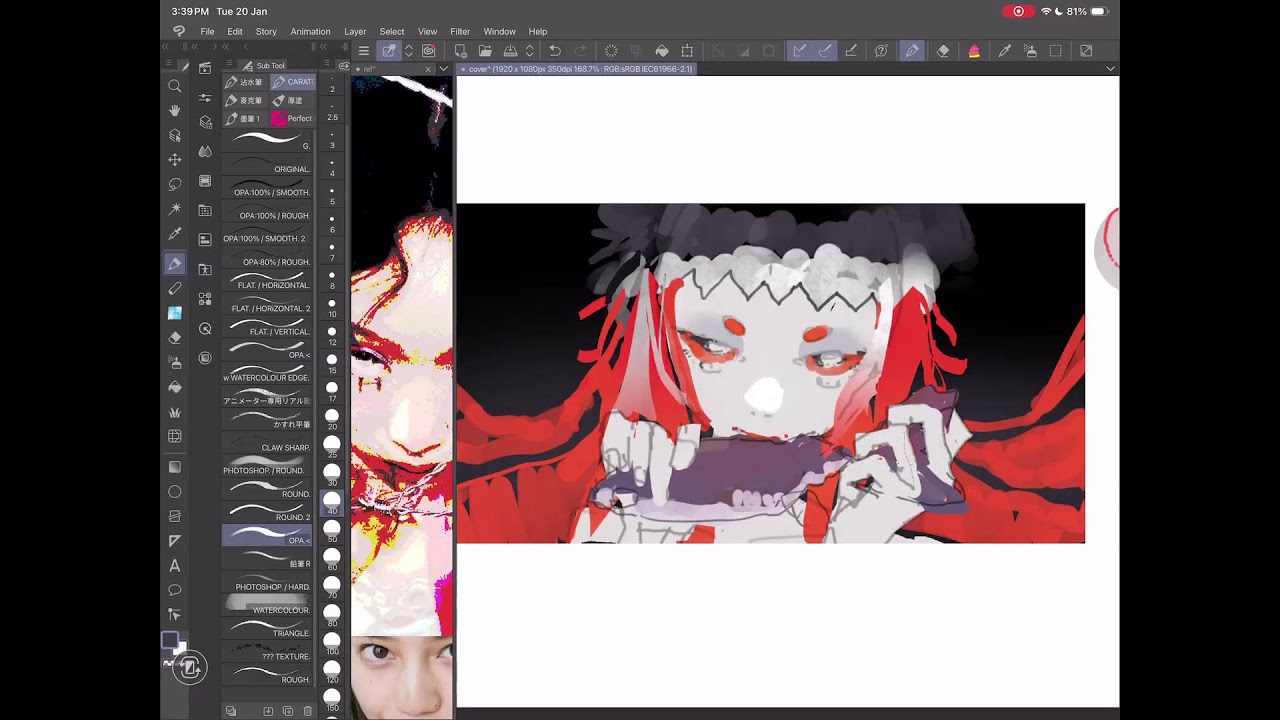Choose the ORIGINAL. brush
The height and width of the screenshot is (720, 1280).
(x=267, y=166)
